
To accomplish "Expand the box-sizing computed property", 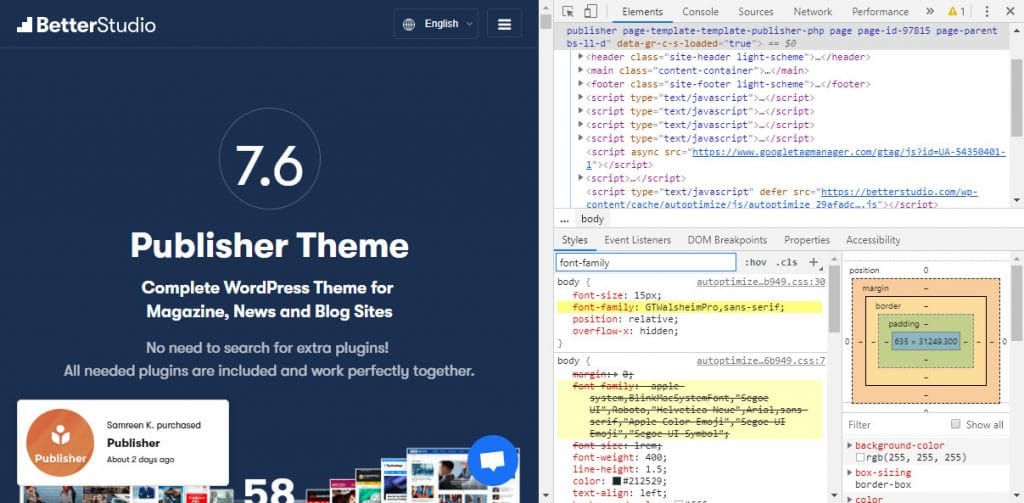I will [x=850, y=472].
